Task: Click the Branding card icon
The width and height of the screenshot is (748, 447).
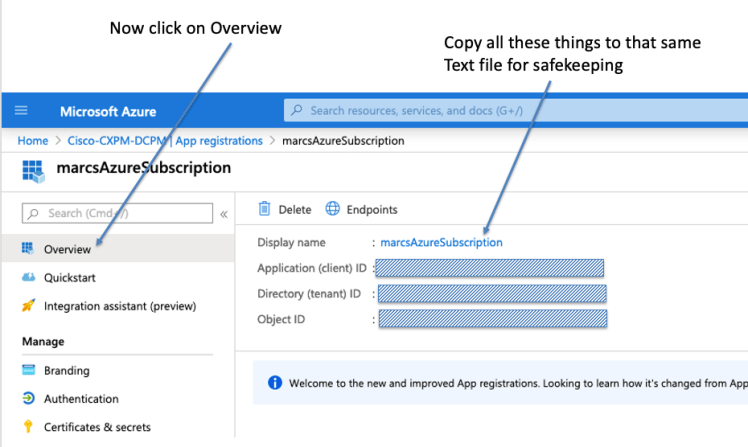Action: point(28,370)
